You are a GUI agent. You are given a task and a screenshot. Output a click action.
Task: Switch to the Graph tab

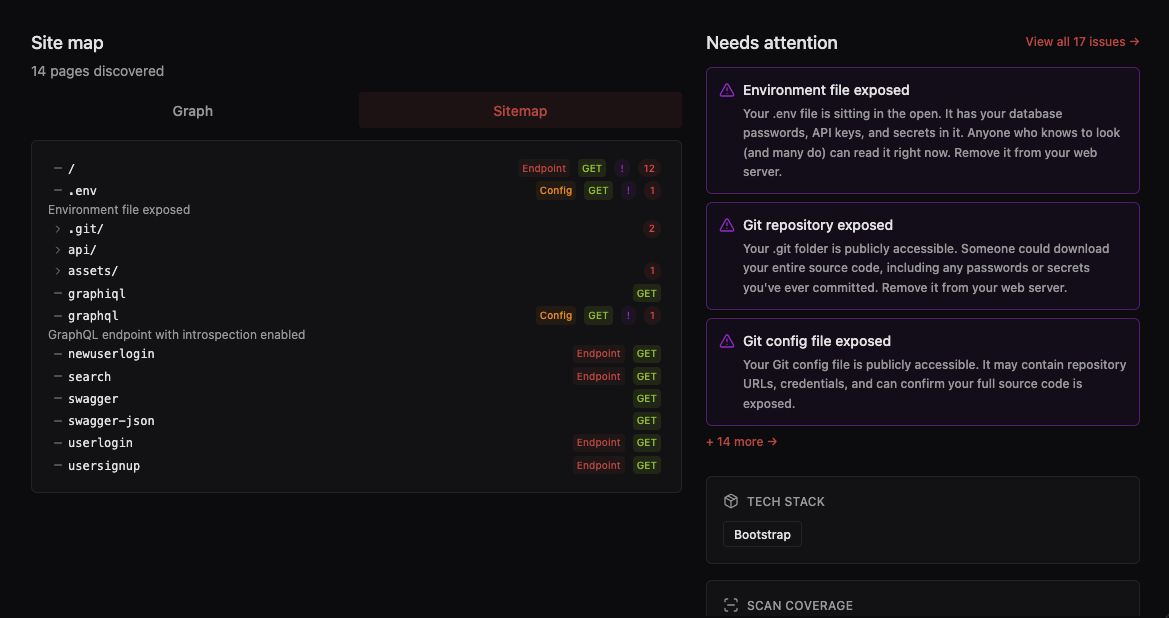click(192, 111)
